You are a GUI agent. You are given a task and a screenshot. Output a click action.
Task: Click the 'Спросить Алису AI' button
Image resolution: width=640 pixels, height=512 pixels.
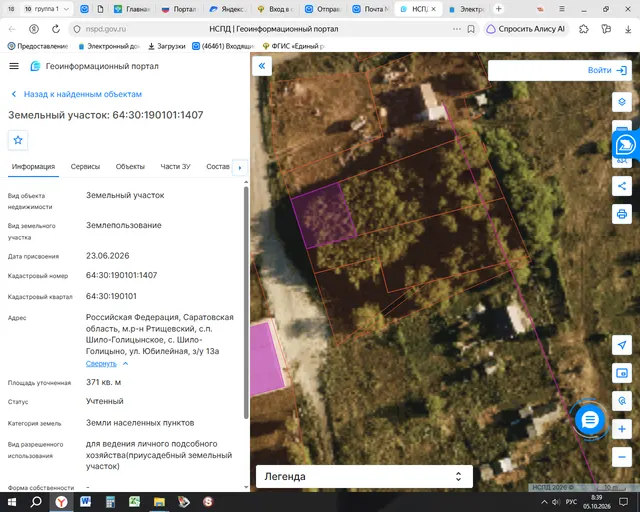(x=527, y=29)
